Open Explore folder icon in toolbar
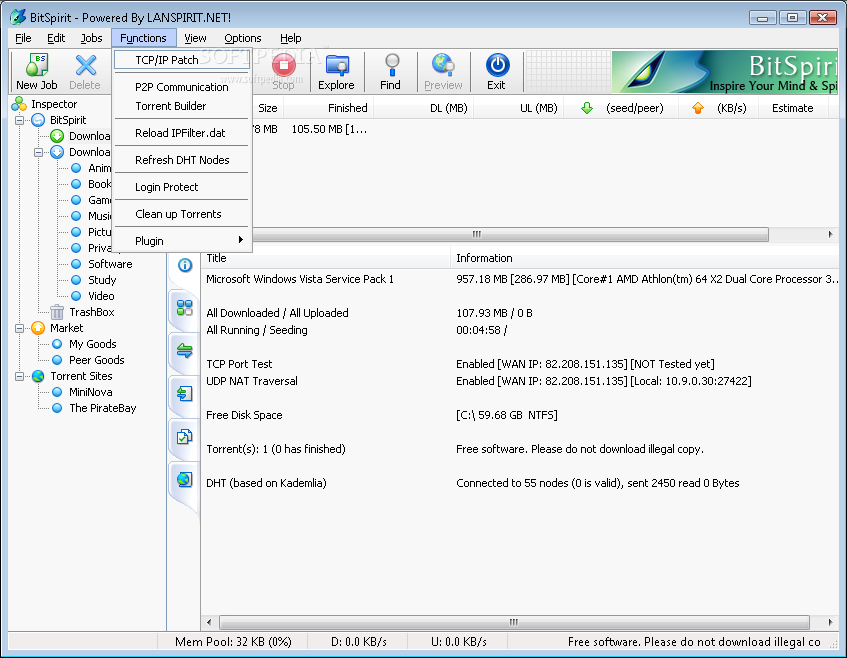The height and width of the screenshot is (658, 847). 337,65
